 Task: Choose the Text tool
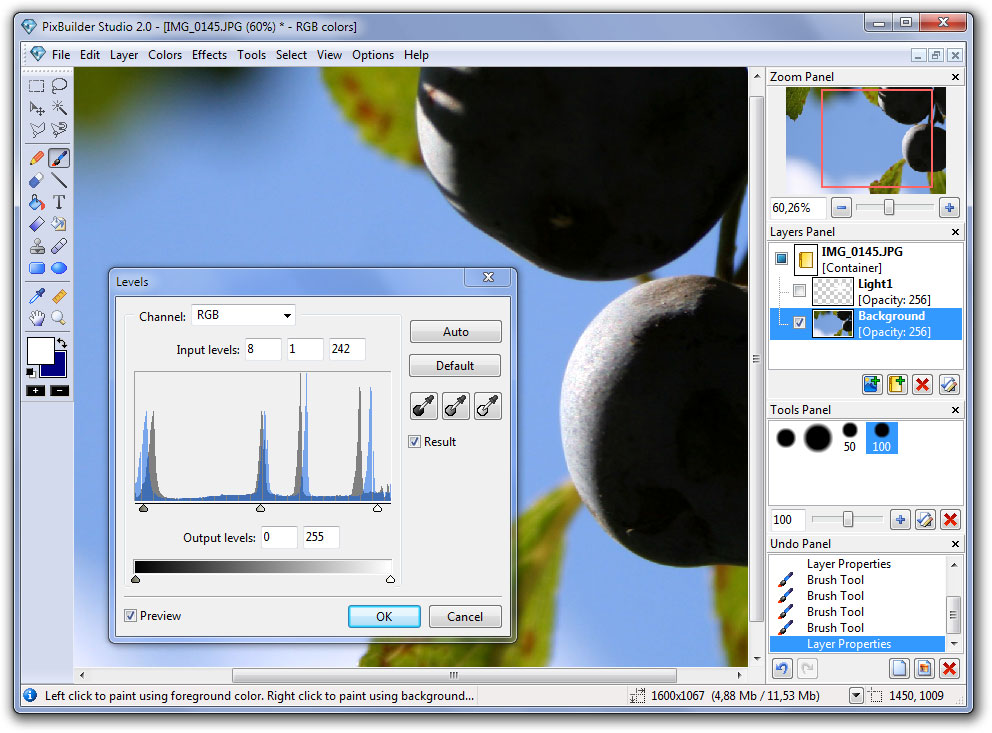tap(59, 203)
